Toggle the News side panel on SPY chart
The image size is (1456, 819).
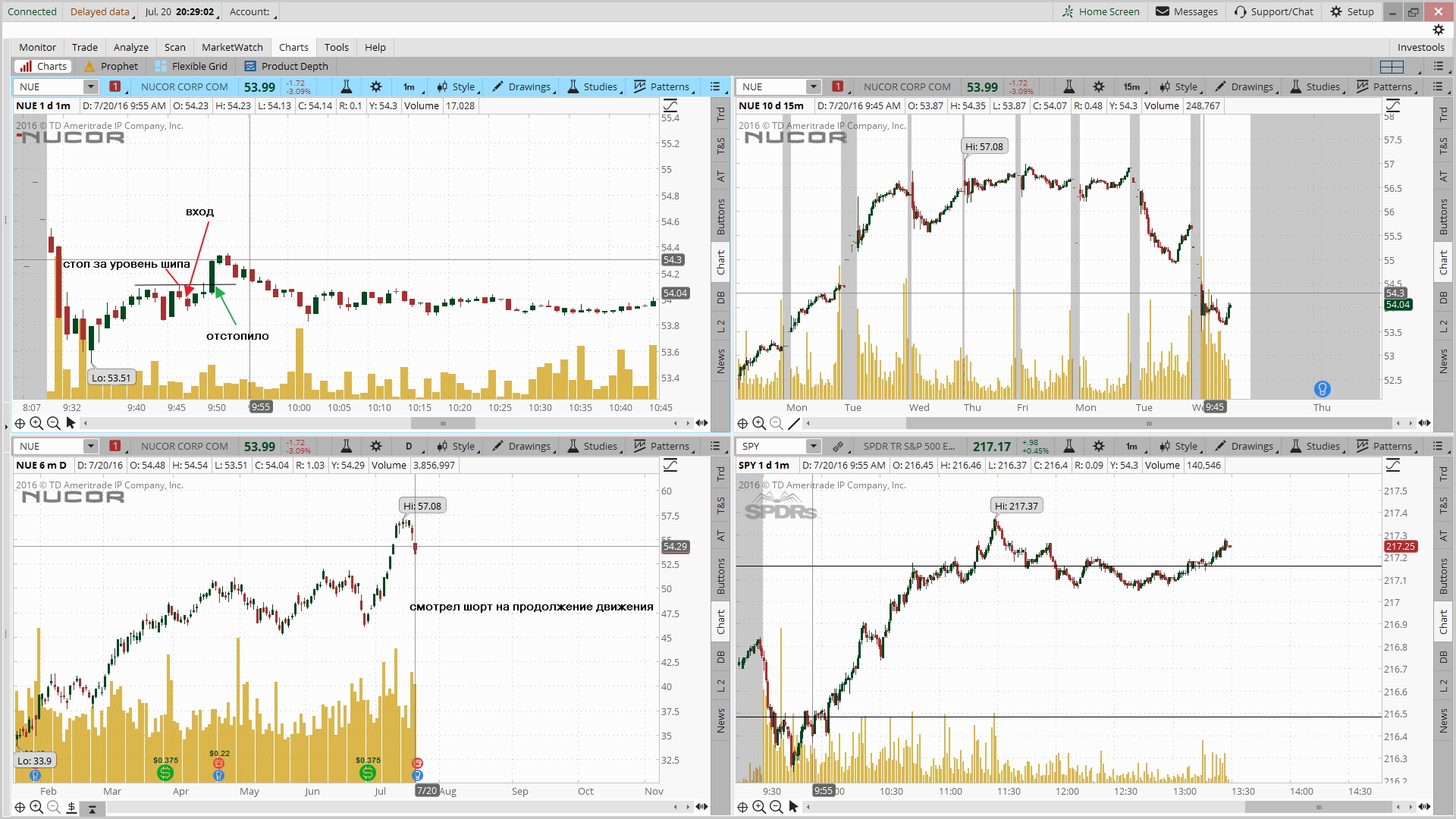pos(1443,720)
